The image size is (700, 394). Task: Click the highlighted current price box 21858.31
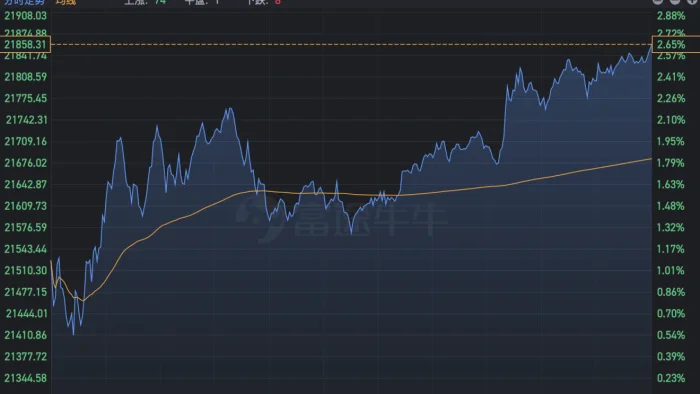pos(25,44)
